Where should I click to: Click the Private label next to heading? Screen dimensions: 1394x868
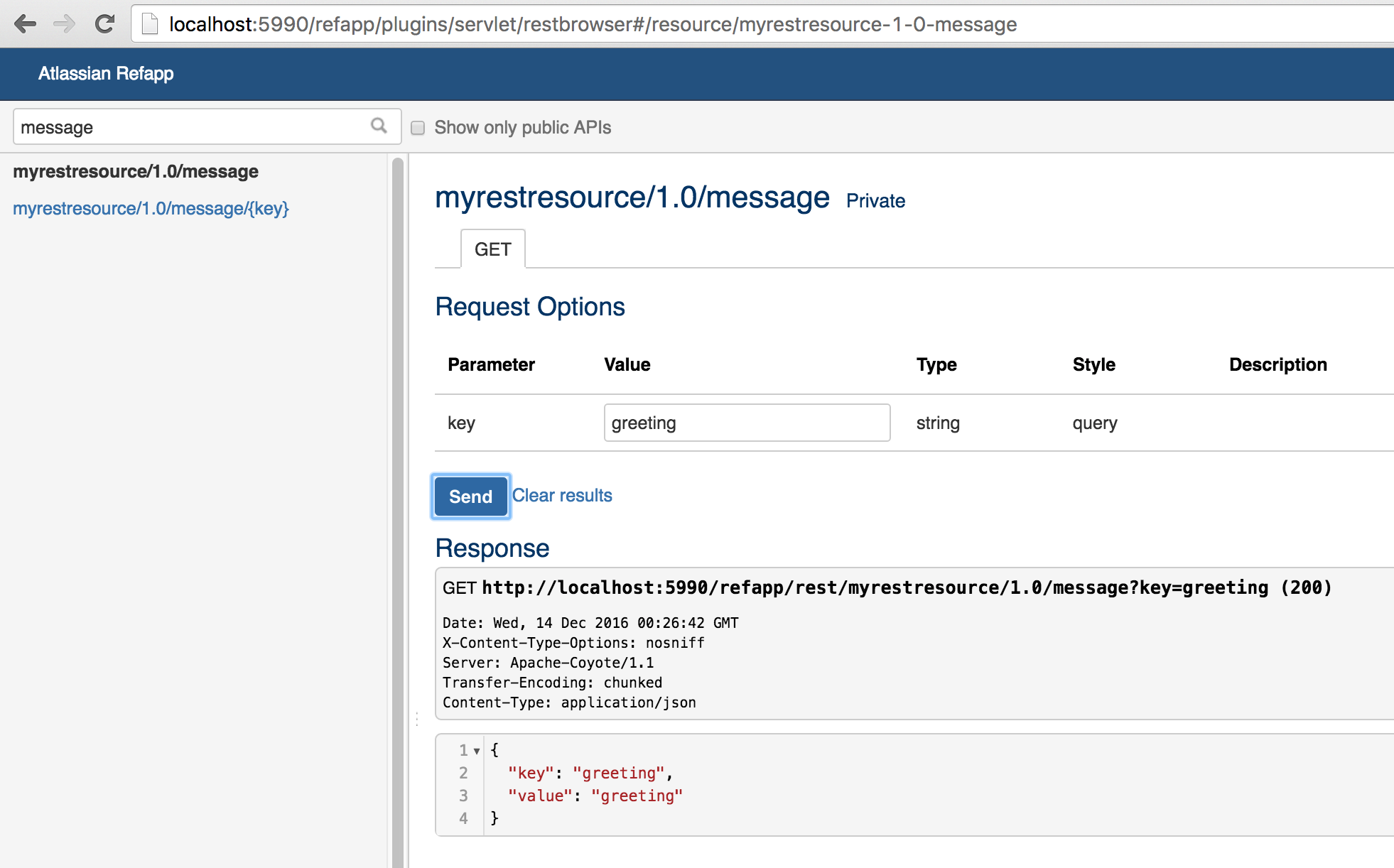pyautogui.click(x=875, y=201)
